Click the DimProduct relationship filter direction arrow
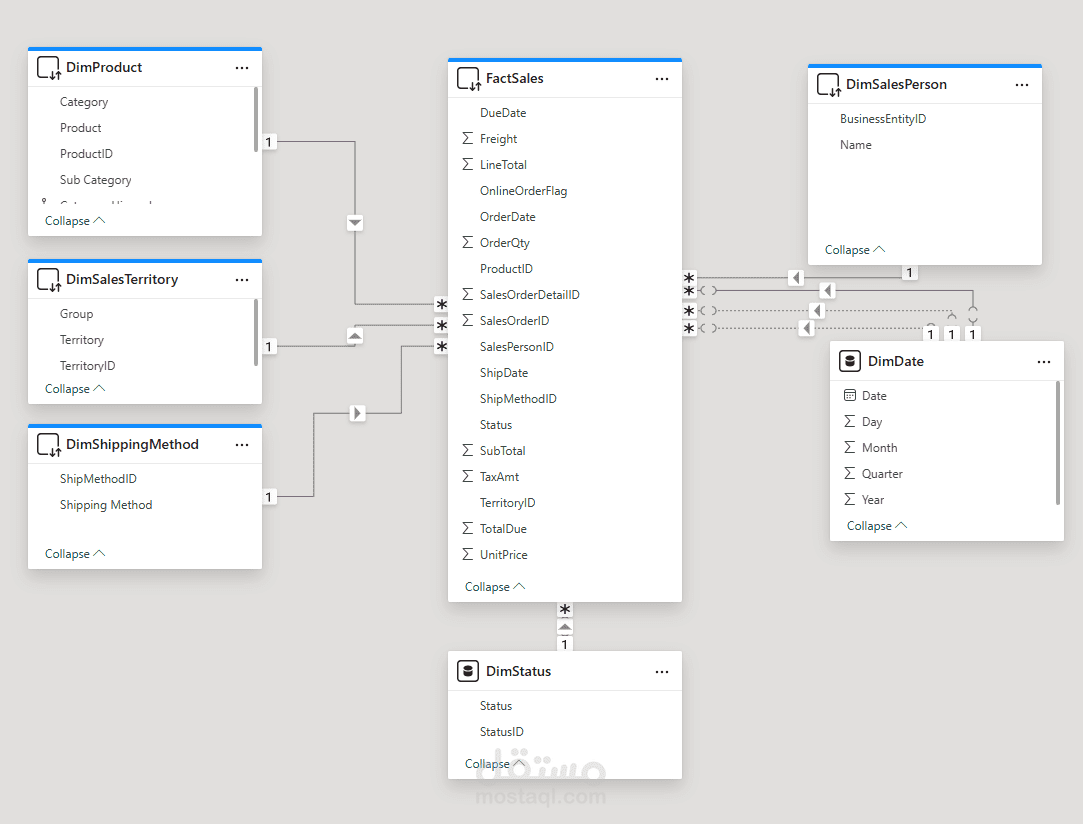1083x824 pixels. (355, 223)
